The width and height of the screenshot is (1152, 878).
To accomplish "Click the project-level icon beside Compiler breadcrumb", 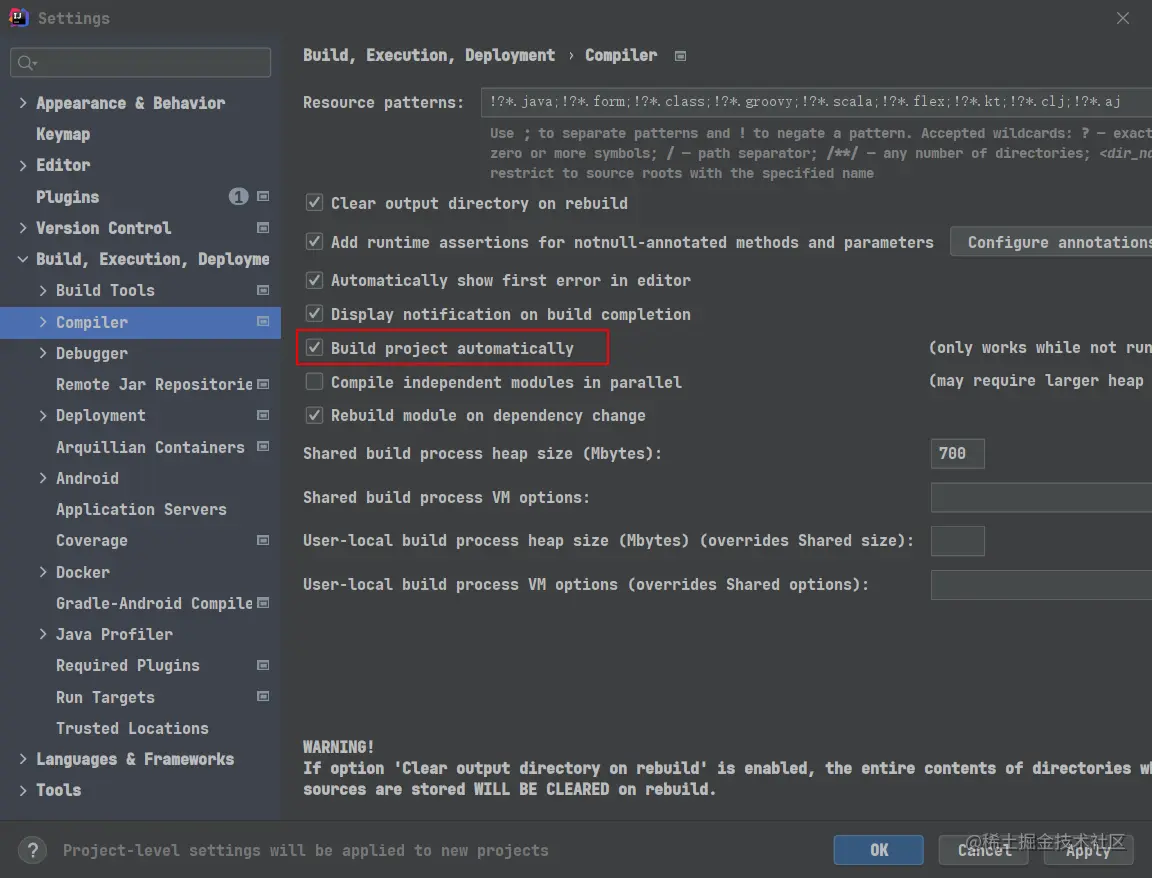I will (680, 56).
